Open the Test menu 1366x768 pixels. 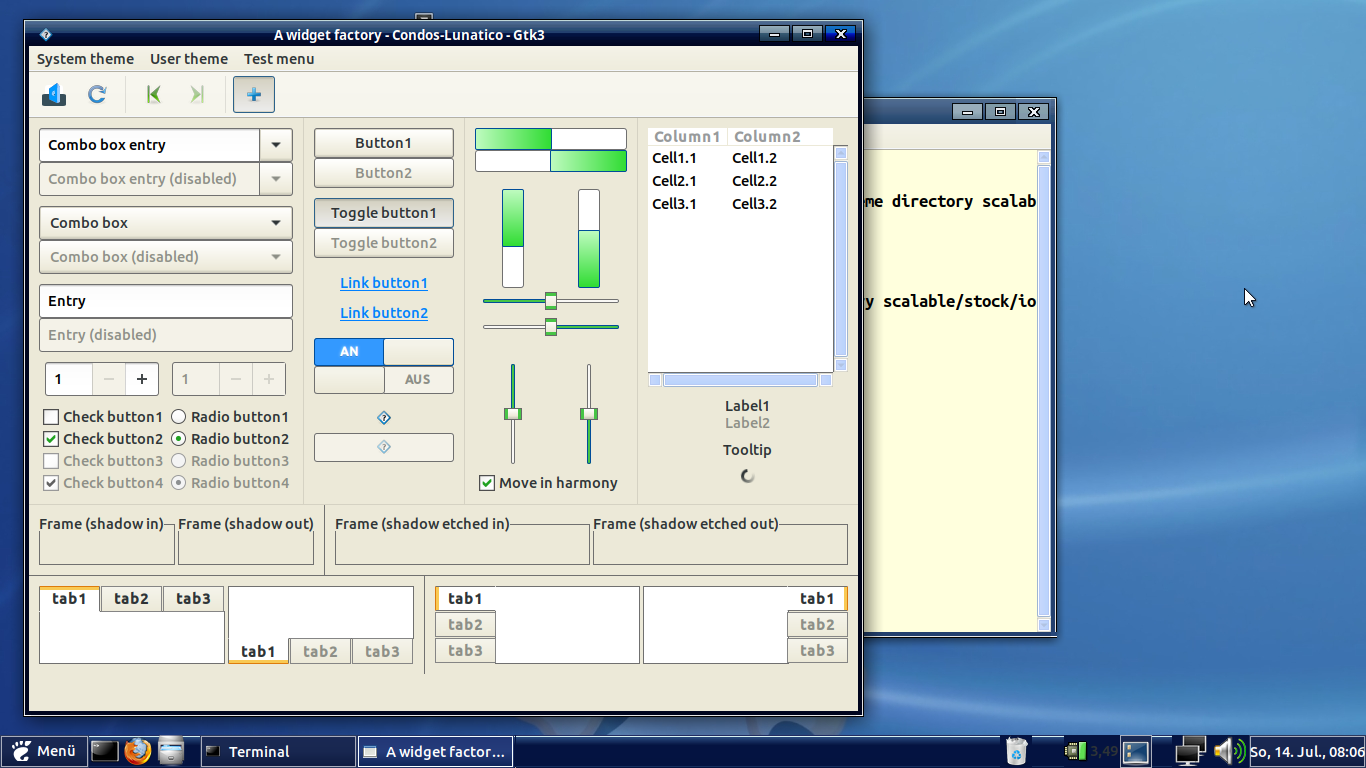tap(279, 59)
